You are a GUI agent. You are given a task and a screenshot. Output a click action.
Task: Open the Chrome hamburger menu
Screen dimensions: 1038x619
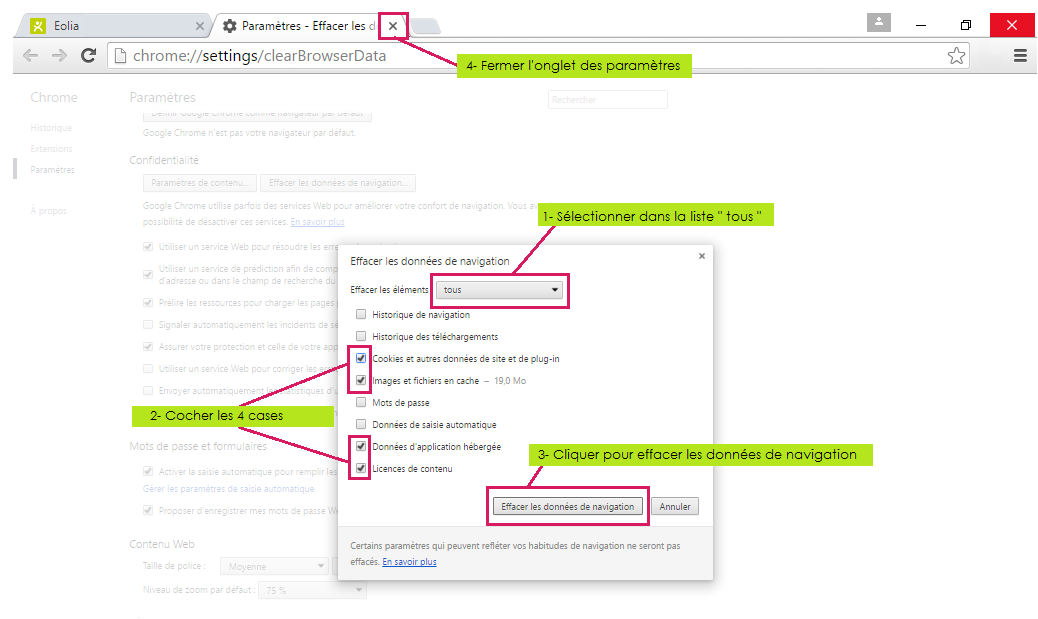tap(1020, 56)
